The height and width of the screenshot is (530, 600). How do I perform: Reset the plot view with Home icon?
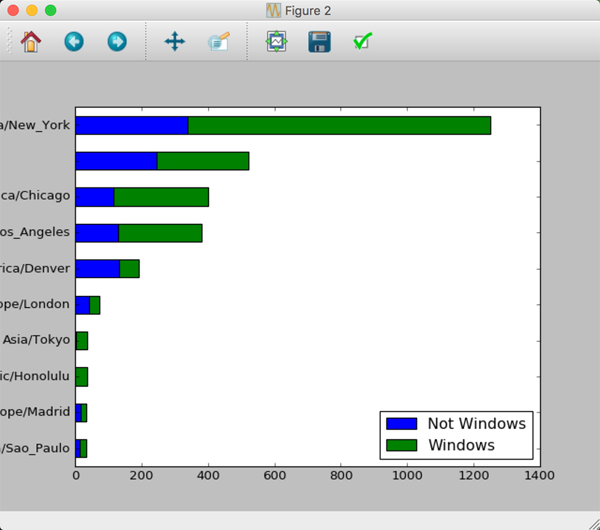coord(31,41)
